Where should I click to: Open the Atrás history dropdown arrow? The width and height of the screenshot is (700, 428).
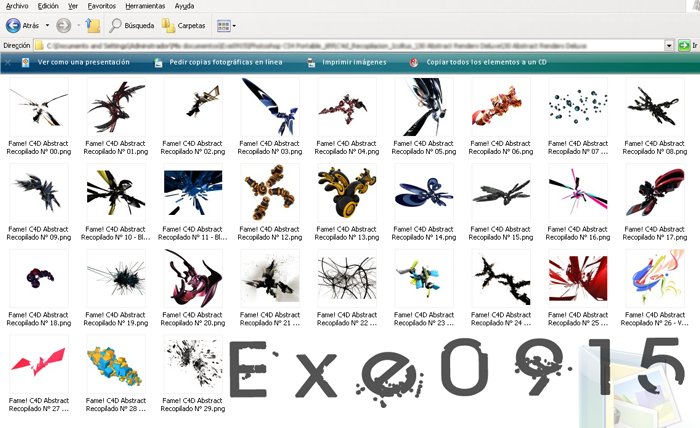coord(48,25)
